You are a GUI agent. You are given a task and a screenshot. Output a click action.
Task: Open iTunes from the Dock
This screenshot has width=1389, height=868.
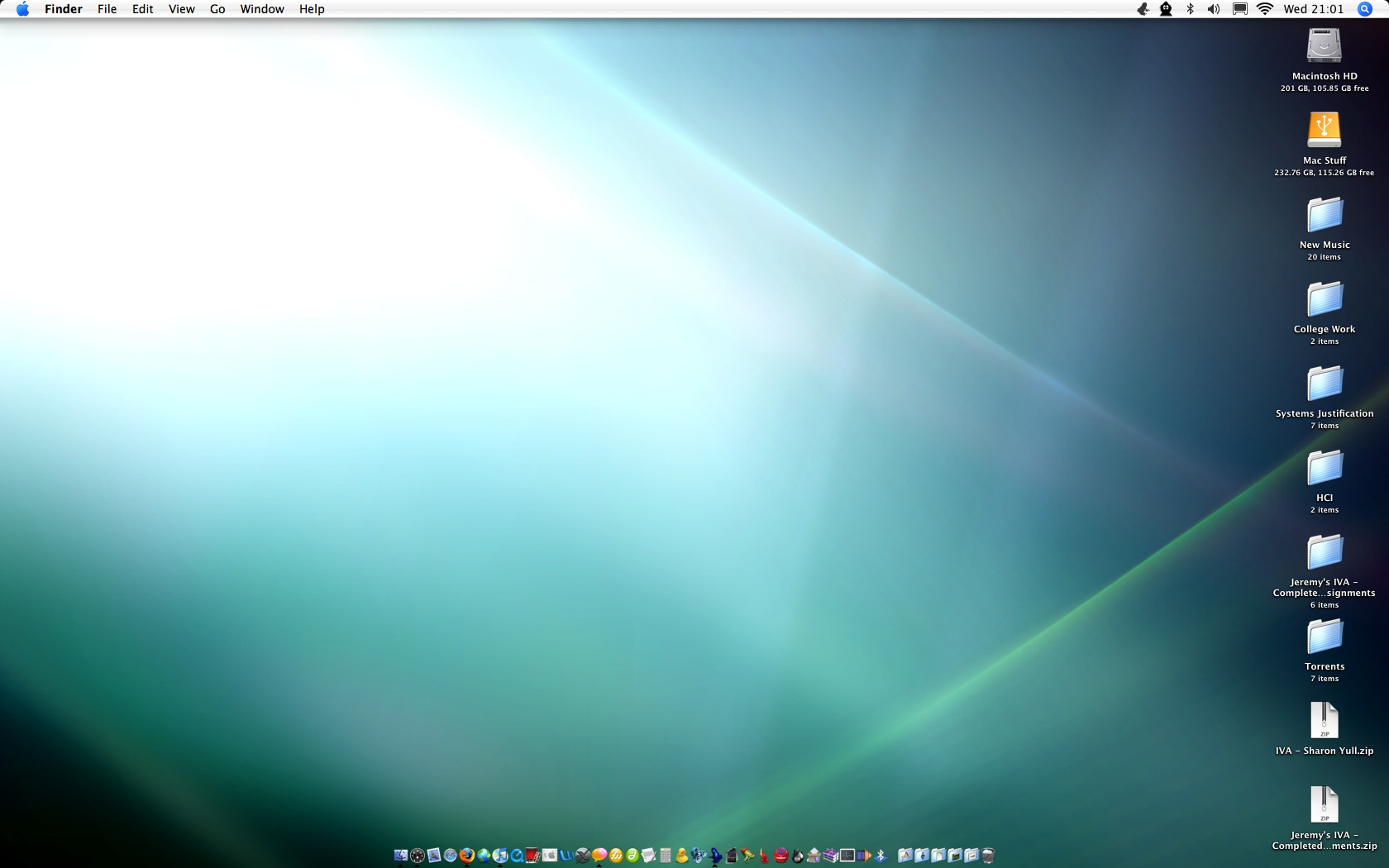(x=500, y=856)
